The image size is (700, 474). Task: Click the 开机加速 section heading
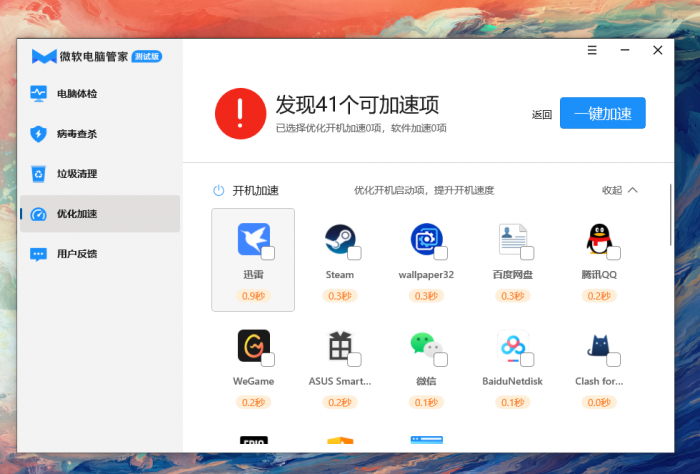tap(255, 191)
